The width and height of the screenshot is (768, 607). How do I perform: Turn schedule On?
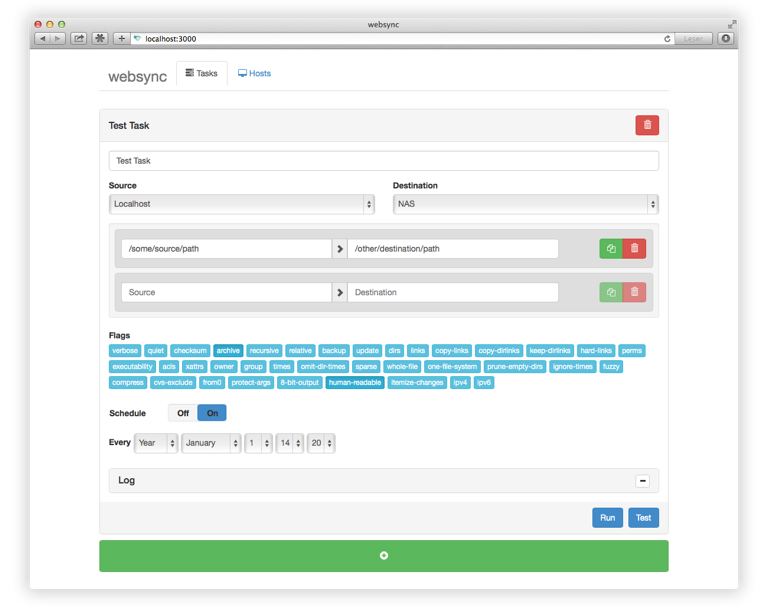point(212,413)
